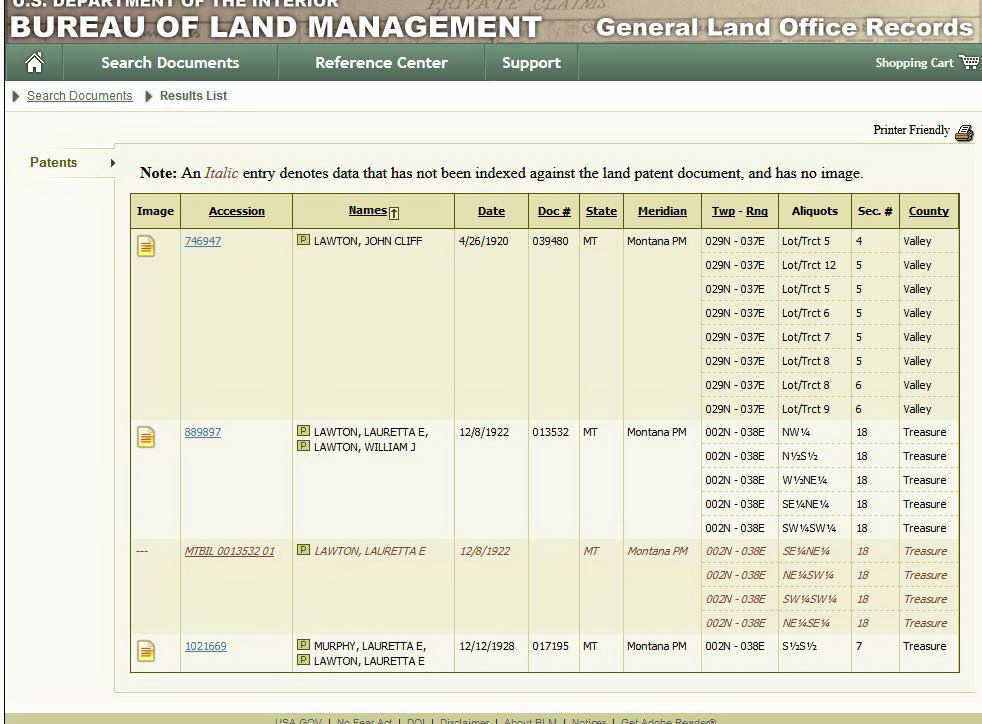Click the Printer Friendly printer icon

(964, 132)
